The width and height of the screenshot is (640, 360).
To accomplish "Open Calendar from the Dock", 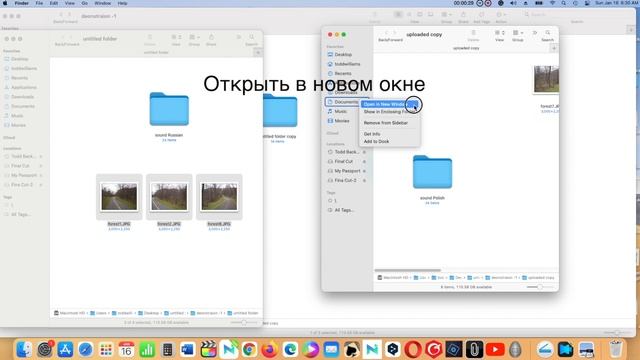I will [x=126, y=349].
